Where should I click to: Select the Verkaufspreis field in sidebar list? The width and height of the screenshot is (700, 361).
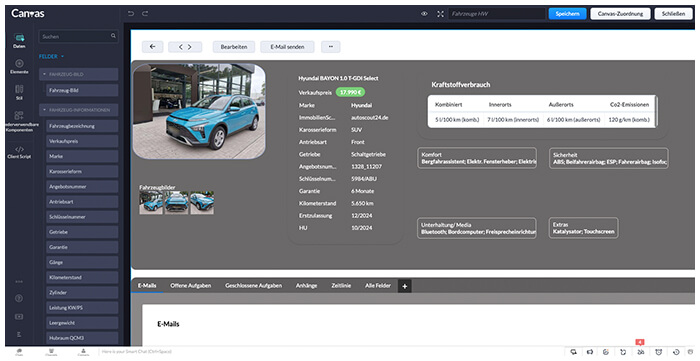[82, 141]
